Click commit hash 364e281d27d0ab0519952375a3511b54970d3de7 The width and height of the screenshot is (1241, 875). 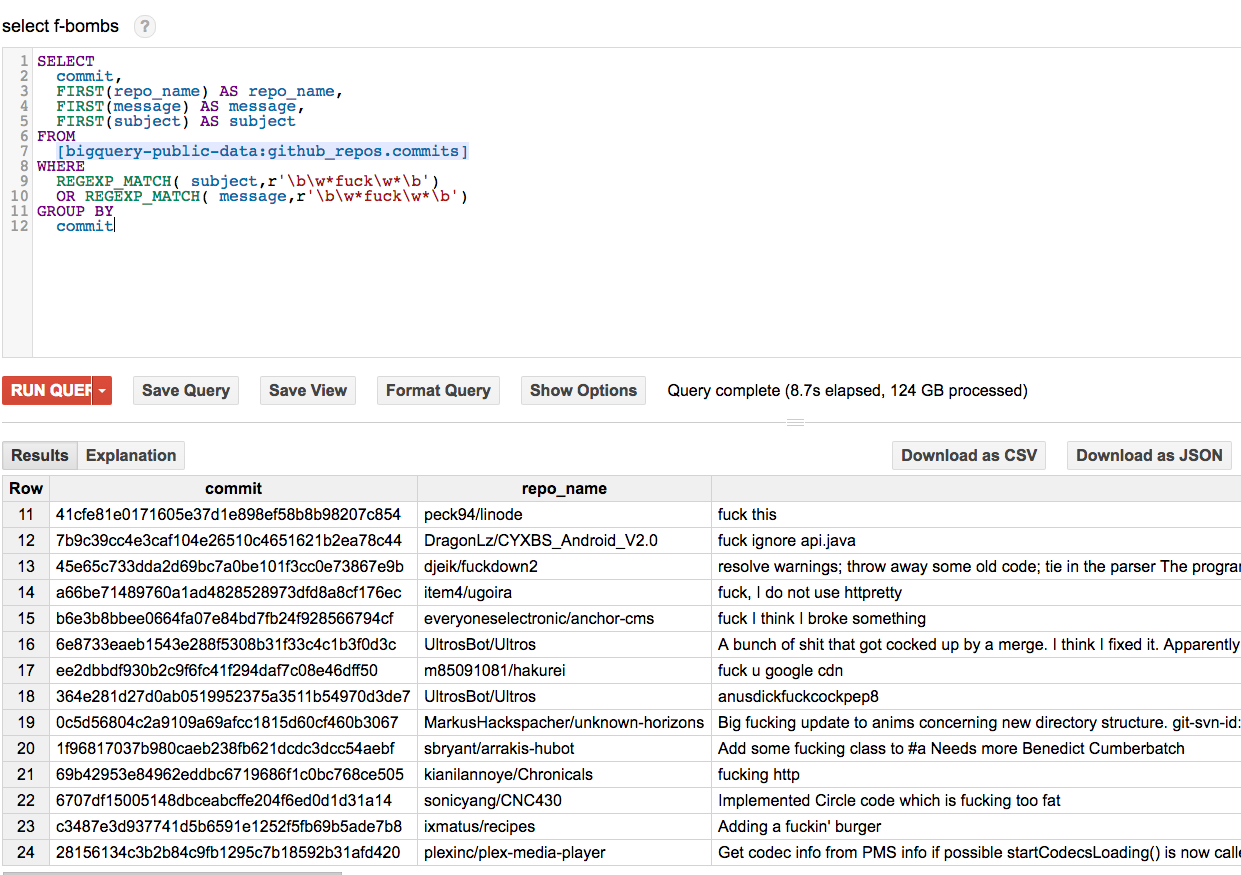233,696
